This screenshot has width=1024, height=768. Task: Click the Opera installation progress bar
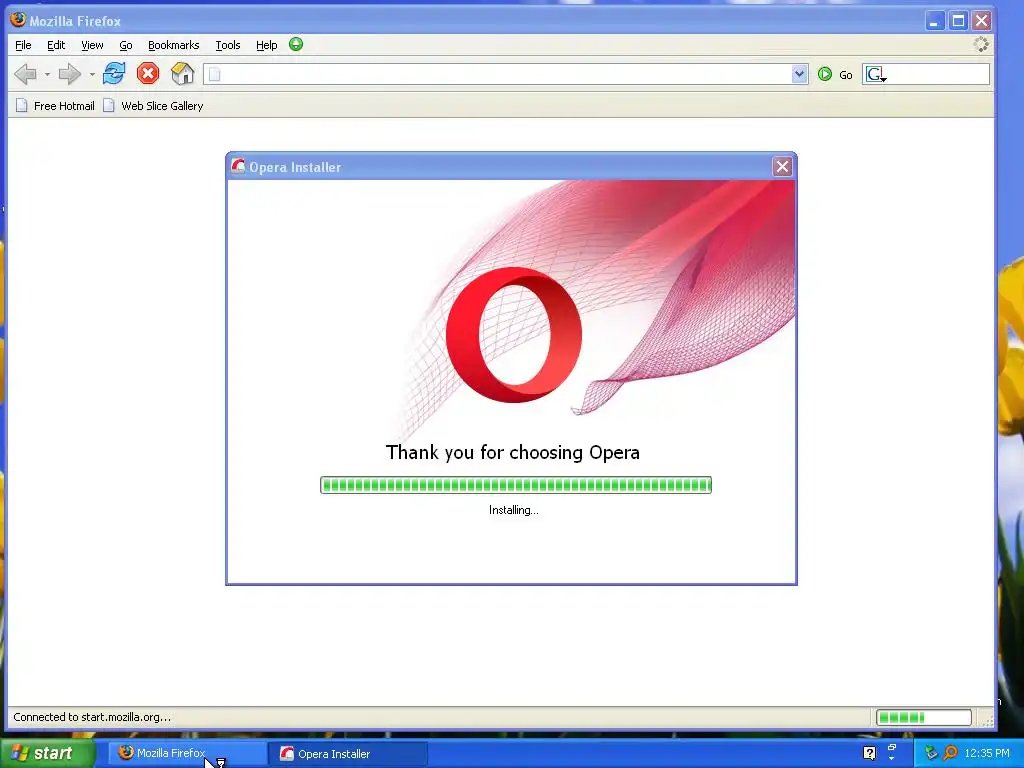(515, 485)
